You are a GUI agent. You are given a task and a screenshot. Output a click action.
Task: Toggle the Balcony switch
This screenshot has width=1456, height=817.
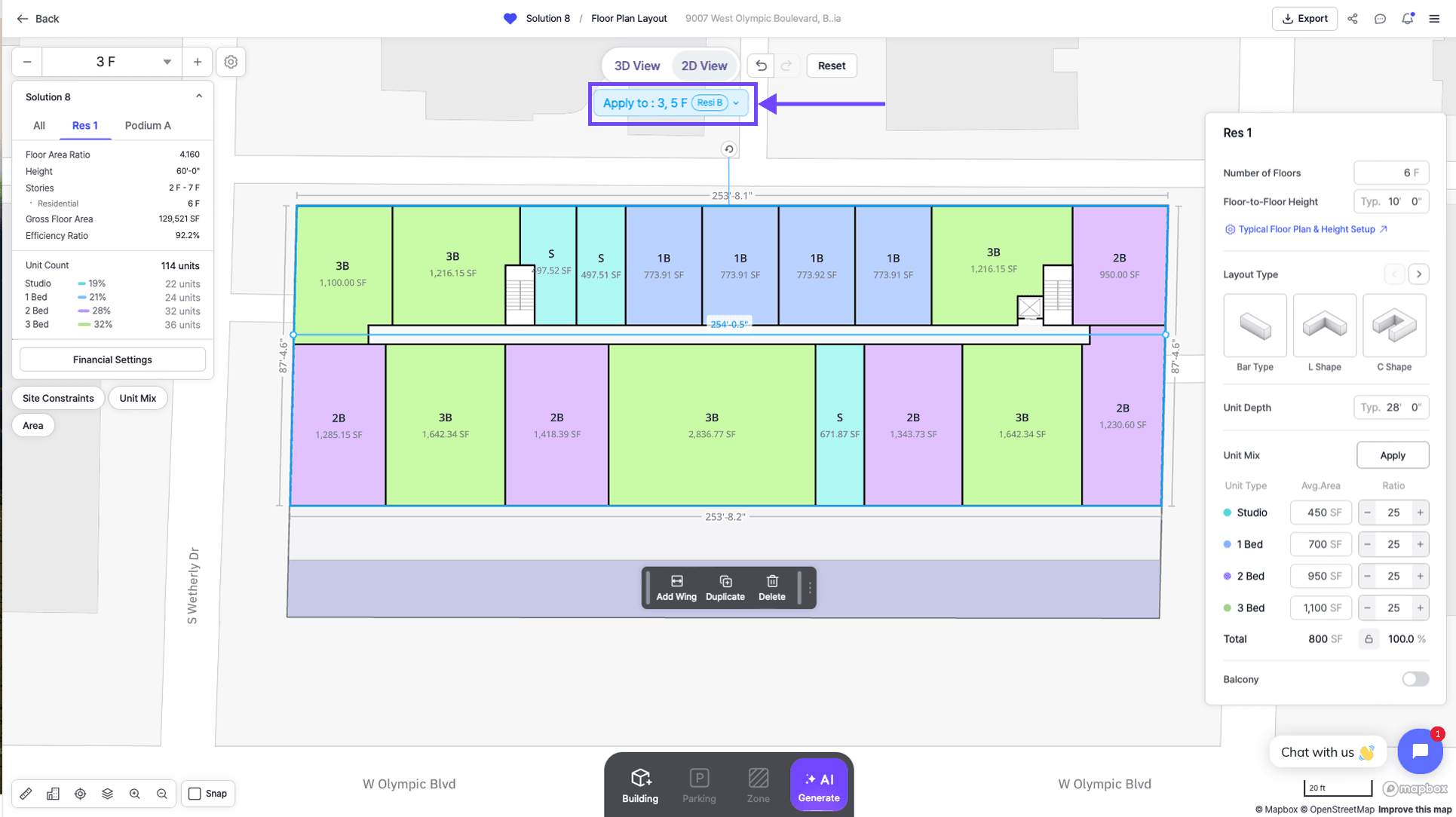[1415, 679]
